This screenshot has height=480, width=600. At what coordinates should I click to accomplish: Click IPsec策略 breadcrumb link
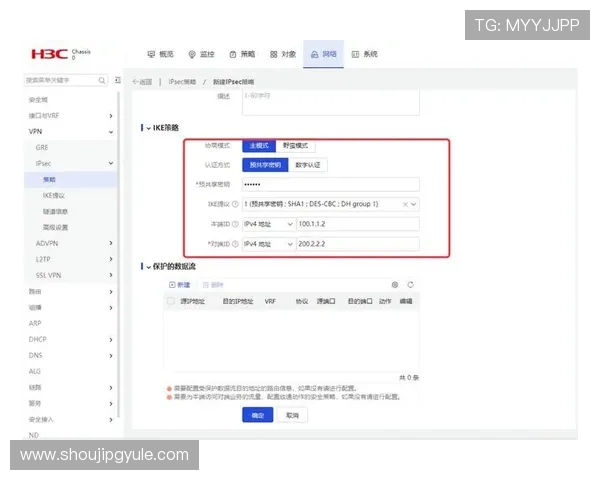click(x=182, y=82)
